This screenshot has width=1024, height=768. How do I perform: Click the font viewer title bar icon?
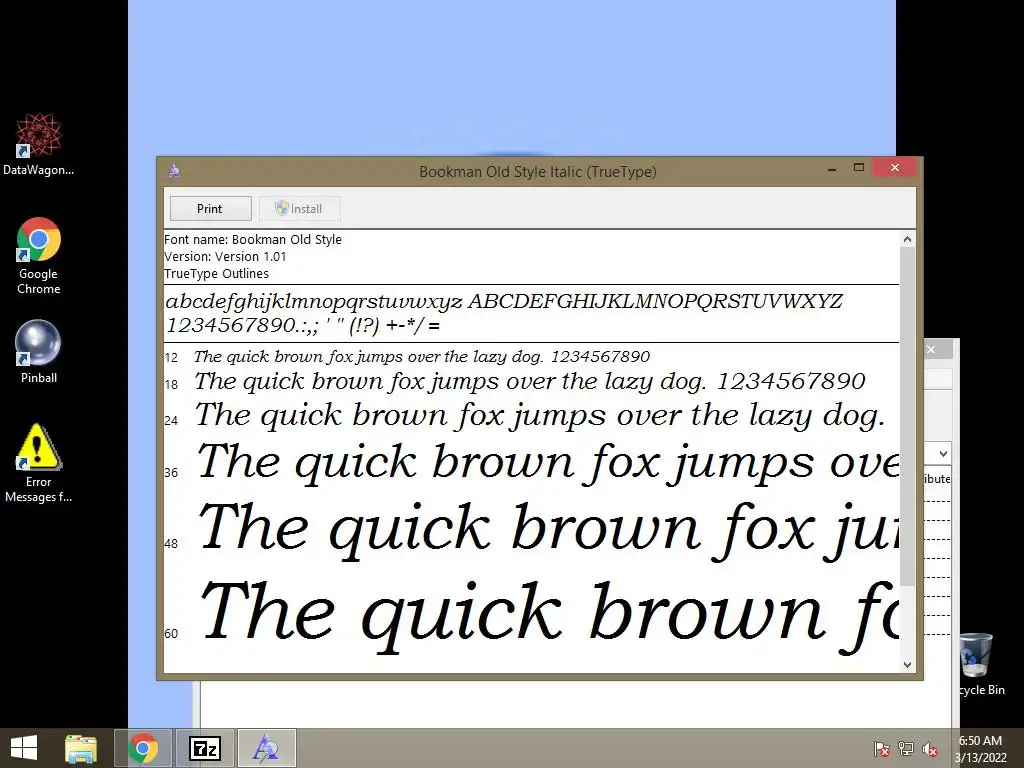tap(174, 171)
